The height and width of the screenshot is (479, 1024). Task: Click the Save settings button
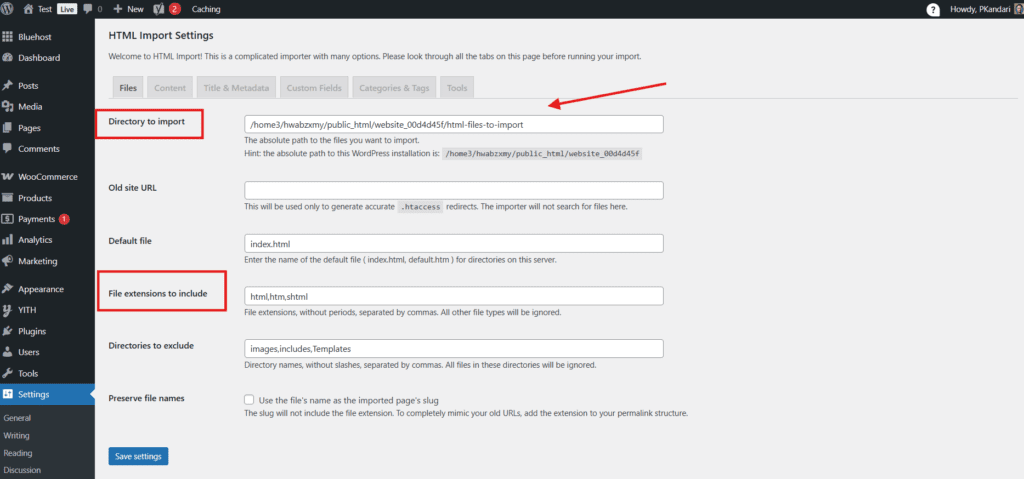click(138, 456)
